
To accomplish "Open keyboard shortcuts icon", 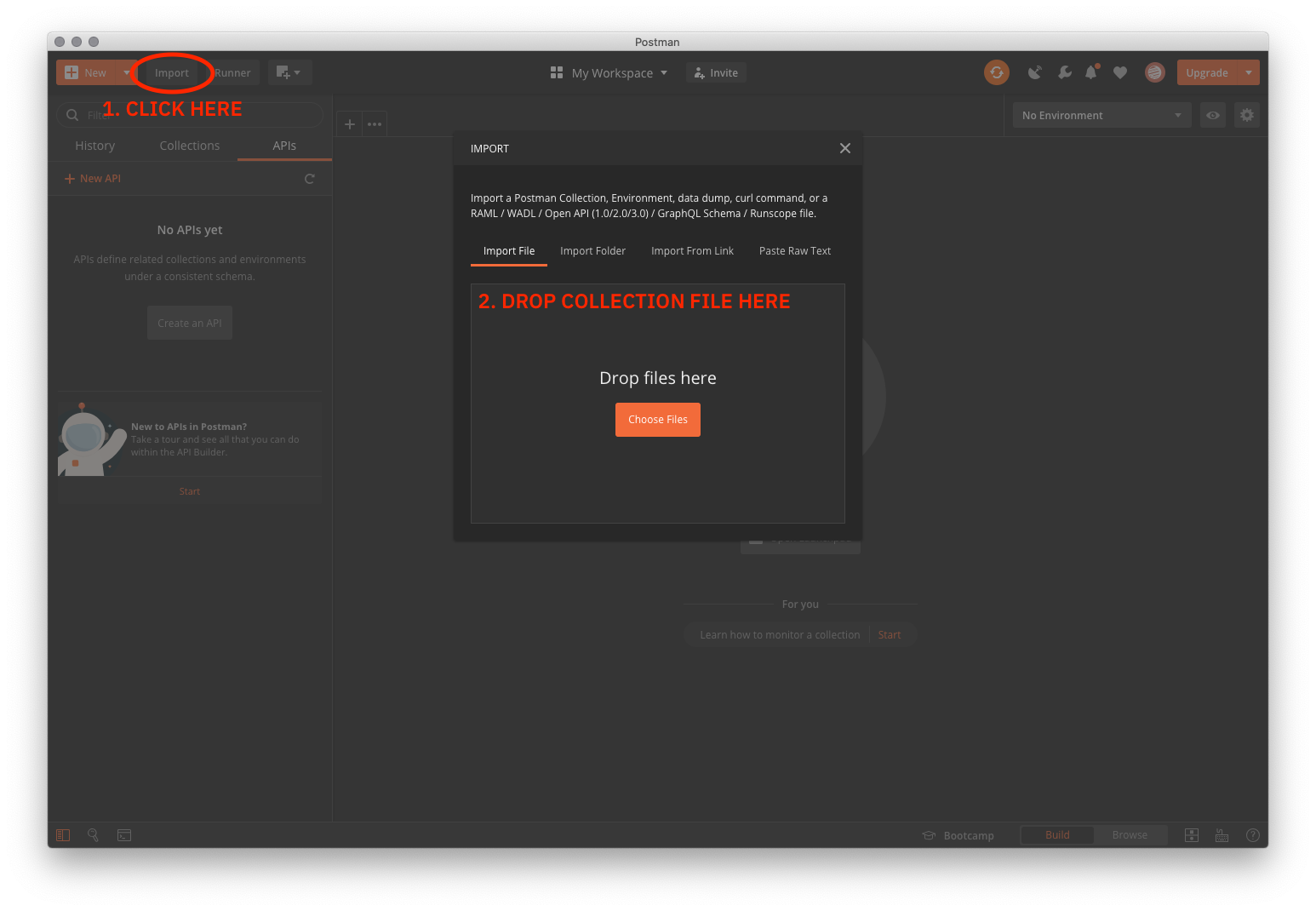I will (1222, 835).
